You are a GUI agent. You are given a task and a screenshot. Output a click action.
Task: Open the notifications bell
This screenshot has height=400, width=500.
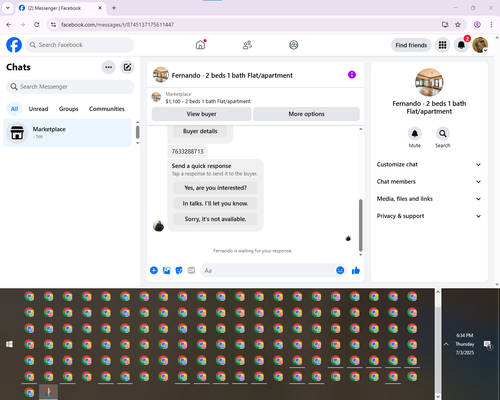[461, 45]
